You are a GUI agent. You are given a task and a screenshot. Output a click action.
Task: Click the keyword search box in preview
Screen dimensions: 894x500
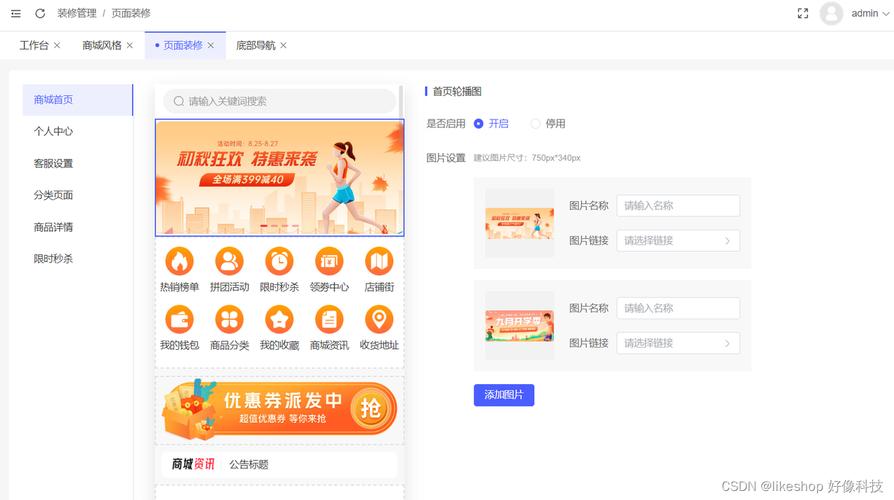point(279,101)
